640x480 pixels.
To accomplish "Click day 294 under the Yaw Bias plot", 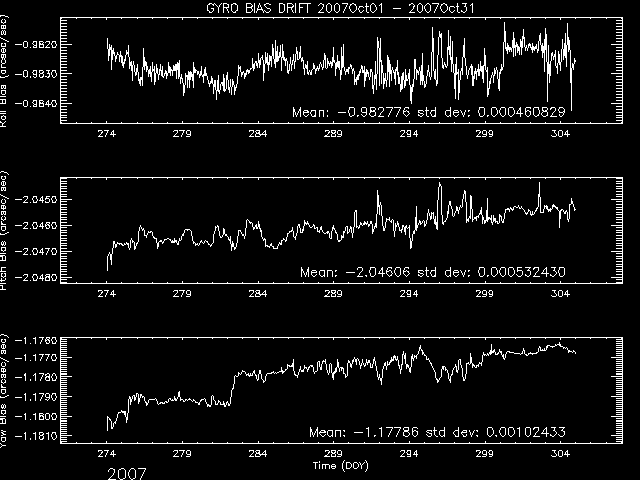I will tap(409, 453).
